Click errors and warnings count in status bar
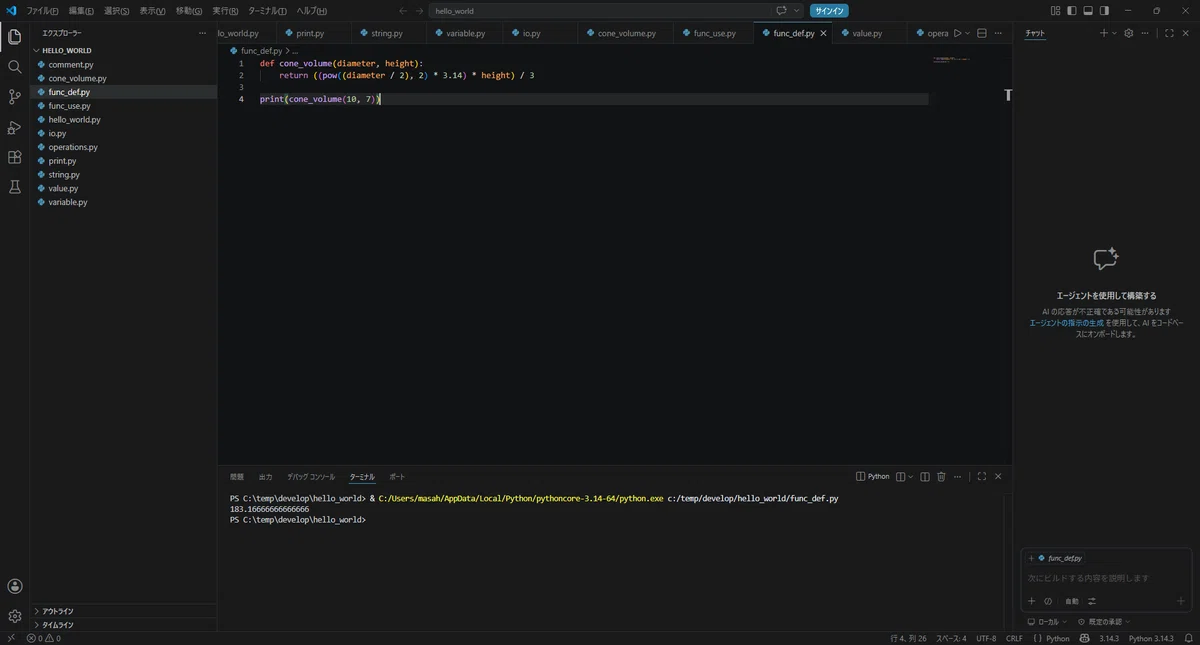This screenshot has width=1200, height=645. (x=44, y=638)
